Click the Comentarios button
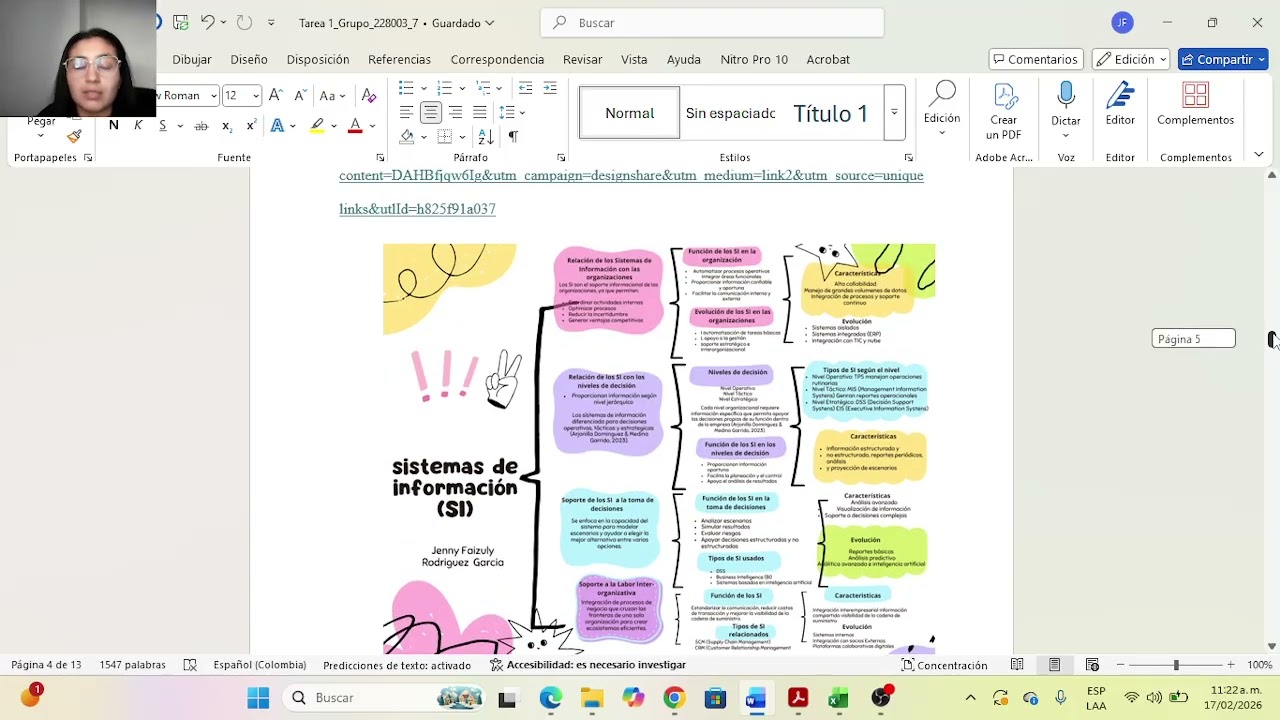Screen dimensions: 1280x720 tap(1036, 59)
